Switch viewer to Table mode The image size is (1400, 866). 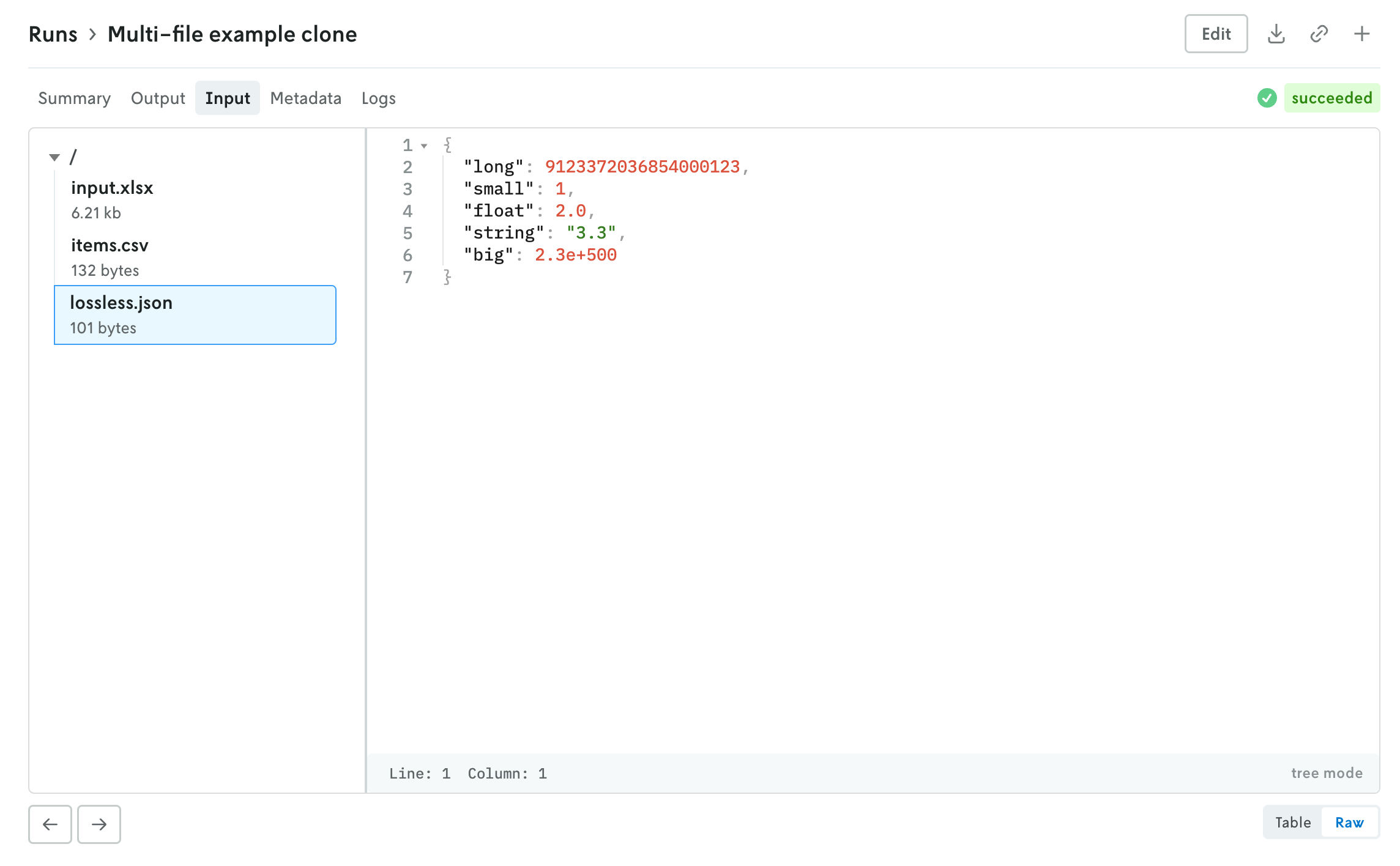1292,822
